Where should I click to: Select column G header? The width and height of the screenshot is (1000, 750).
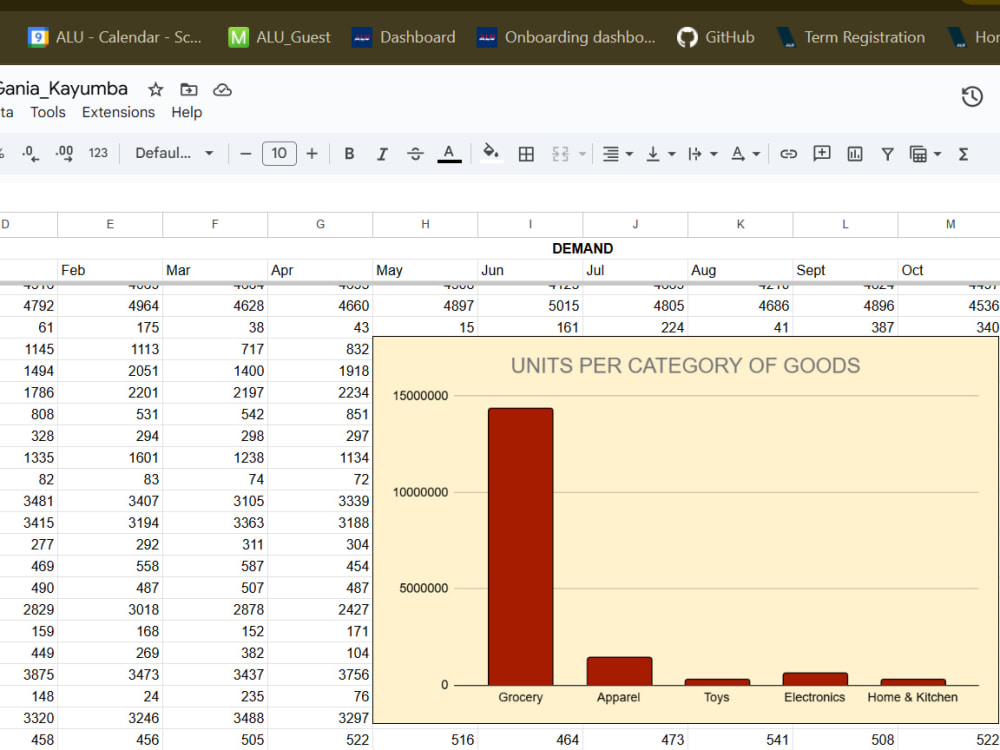click(x=320, y=224)
